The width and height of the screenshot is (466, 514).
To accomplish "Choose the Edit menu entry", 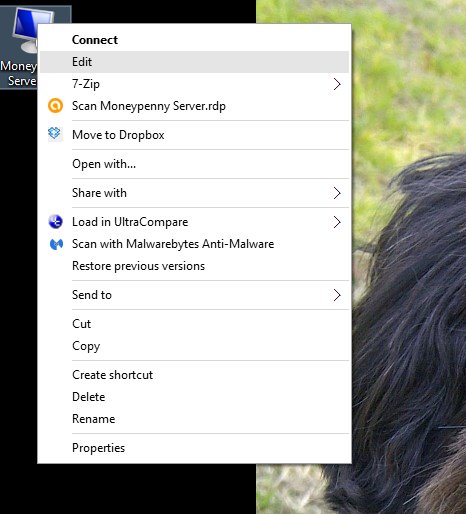I will (x=194, y=62).
